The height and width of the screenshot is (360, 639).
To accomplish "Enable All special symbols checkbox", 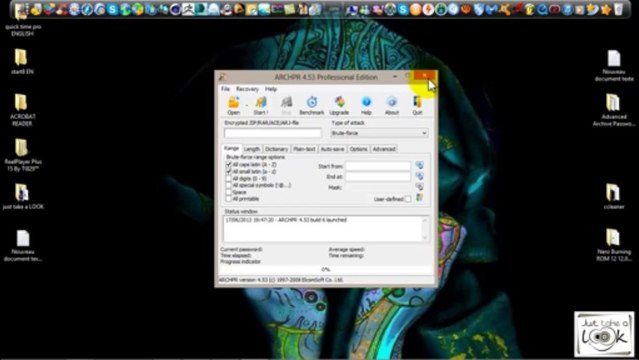I will coord(229,185).
